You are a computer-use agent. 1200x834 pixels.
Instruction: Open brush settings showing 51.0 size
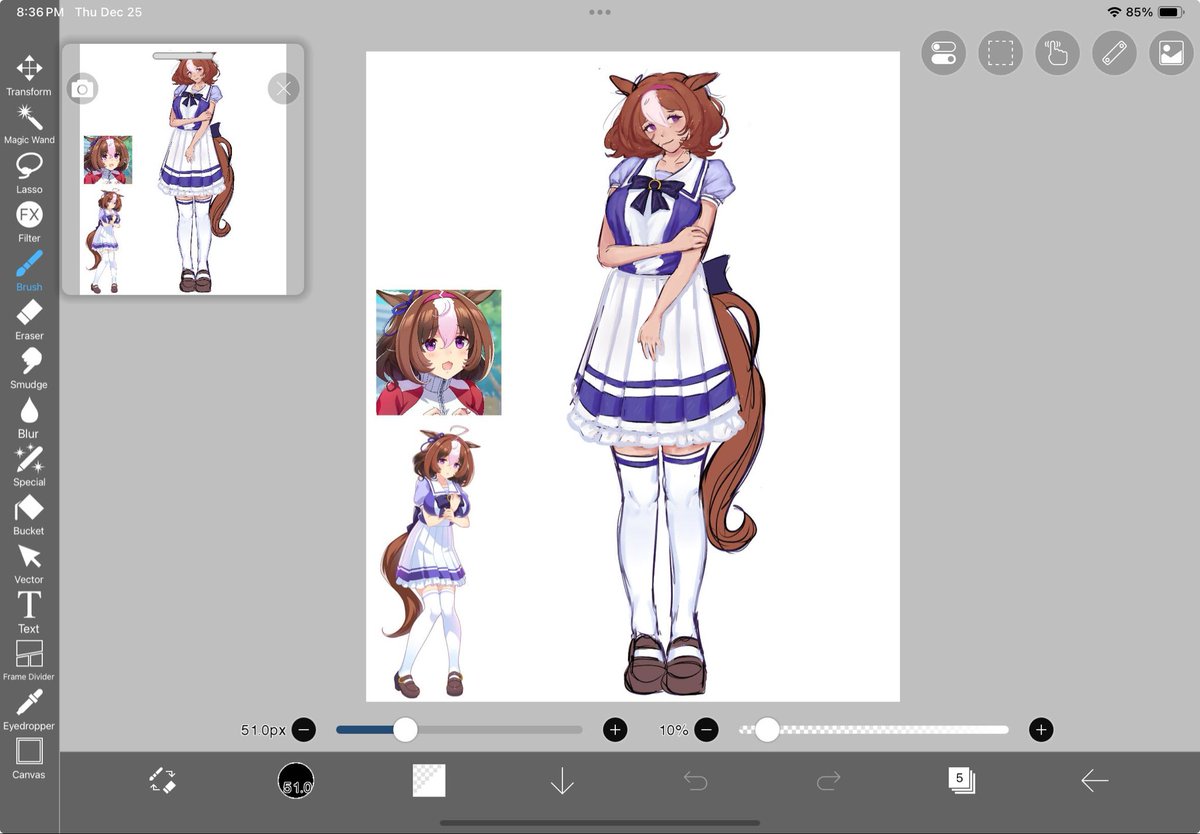tap(296, 781)
